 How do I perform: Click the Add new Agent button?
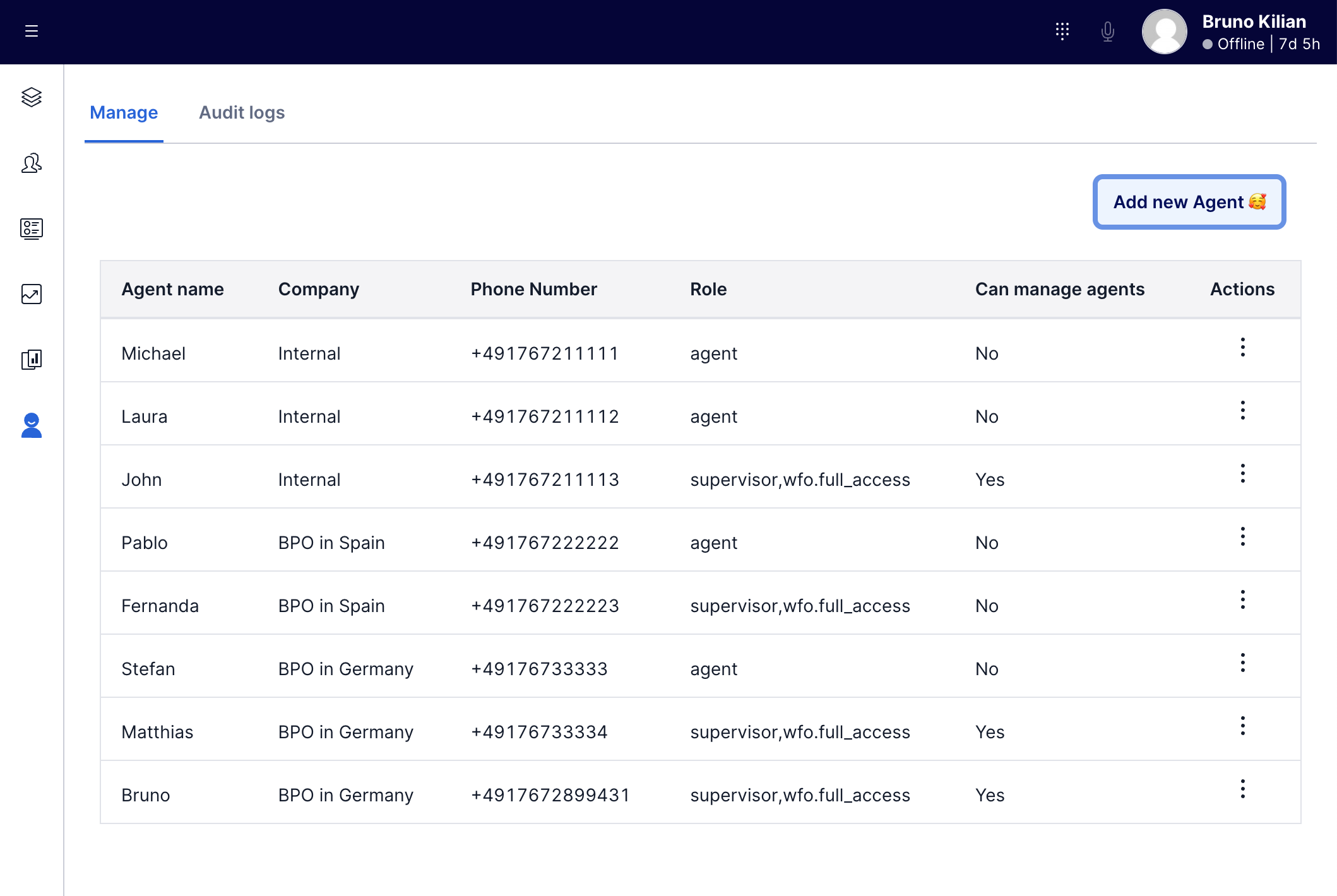[1189, 202]
